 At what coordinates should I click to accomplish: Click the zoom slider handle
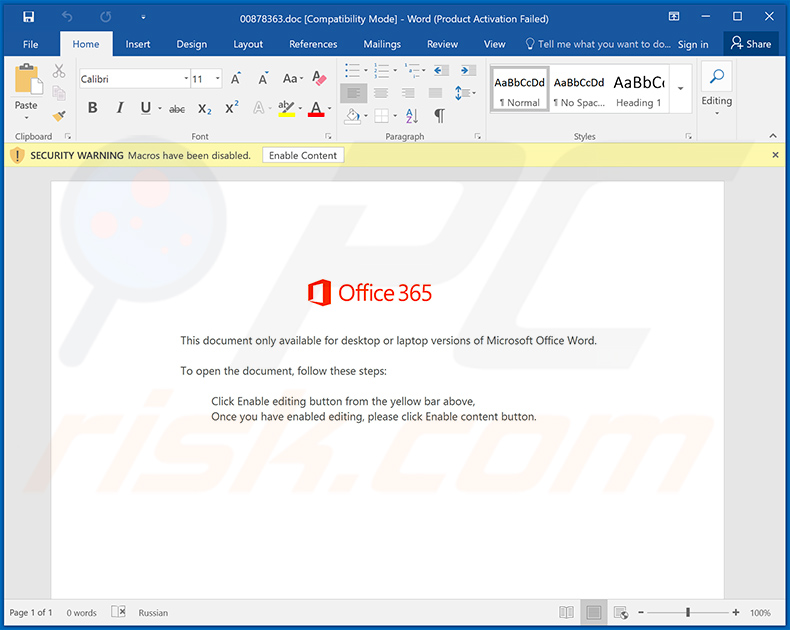click(x=688, y=612)
